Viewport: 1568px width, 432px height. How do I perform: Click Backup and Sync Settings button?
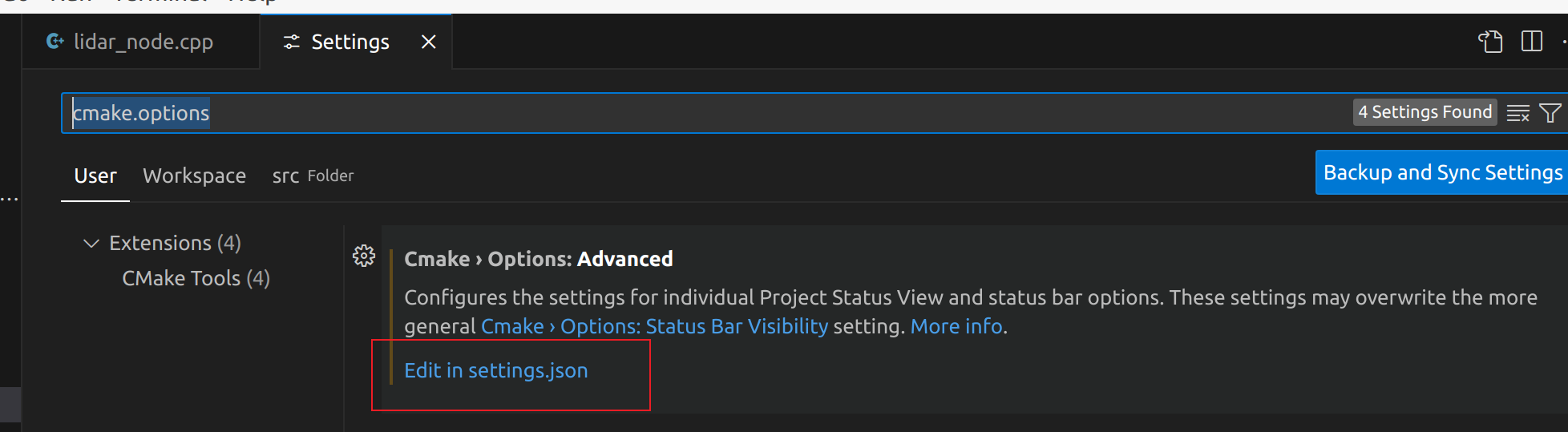pyautogui.click(x=1442, y=172)
